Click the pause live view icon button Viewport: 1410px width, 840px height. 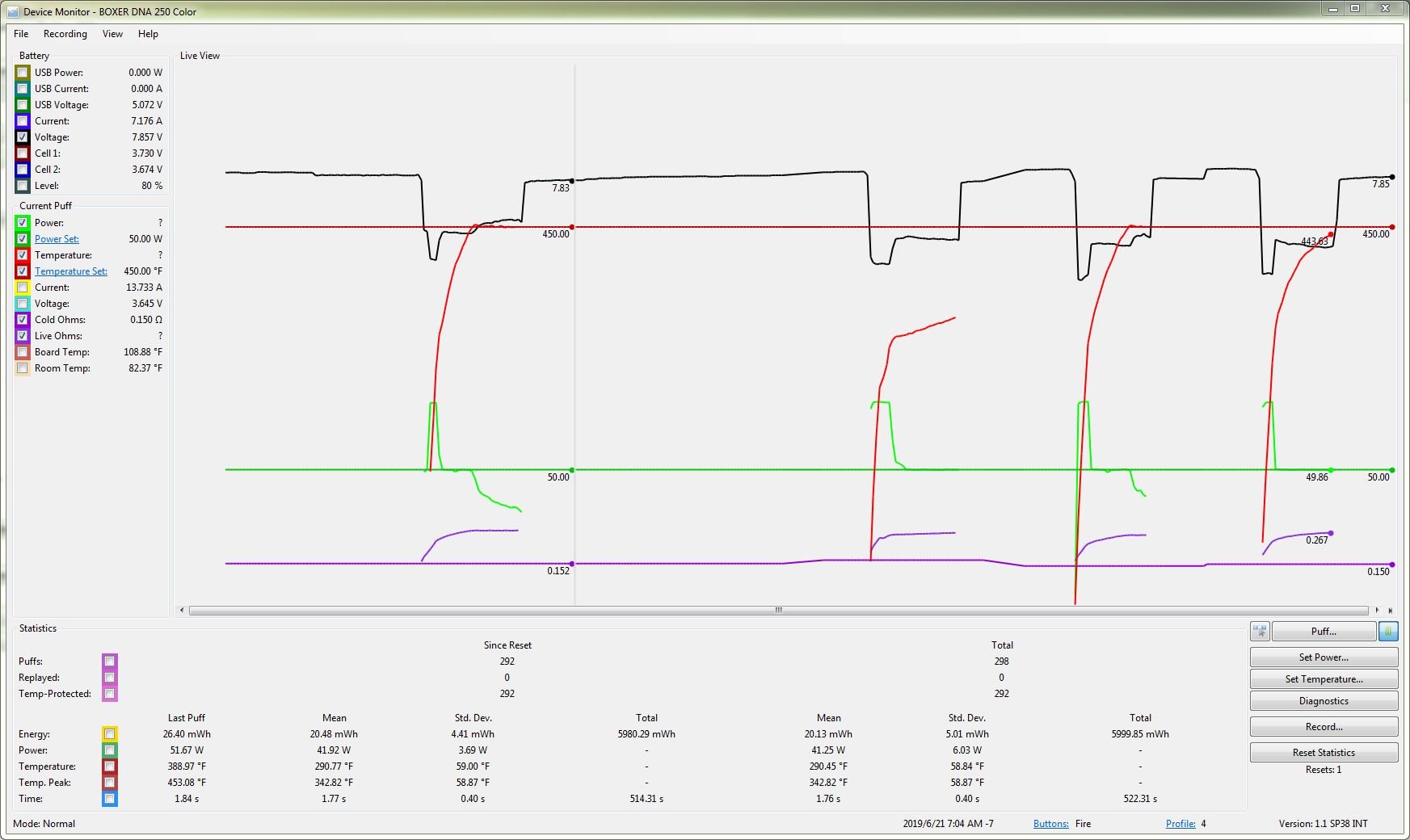pyautogui.click(x=1388, y=632)
